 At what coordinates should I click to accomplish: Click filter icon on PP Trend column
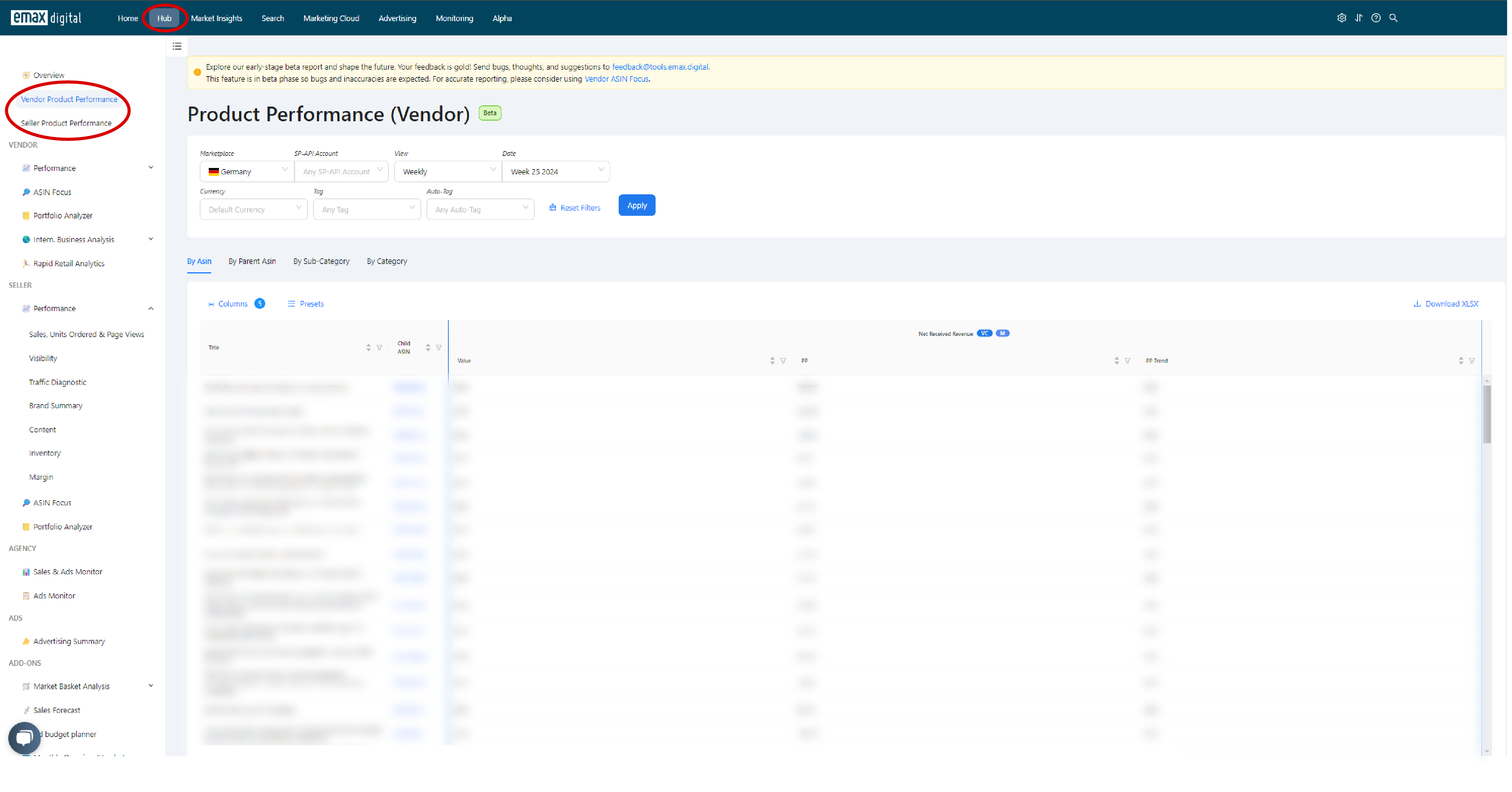click(x=1472, y=361)
